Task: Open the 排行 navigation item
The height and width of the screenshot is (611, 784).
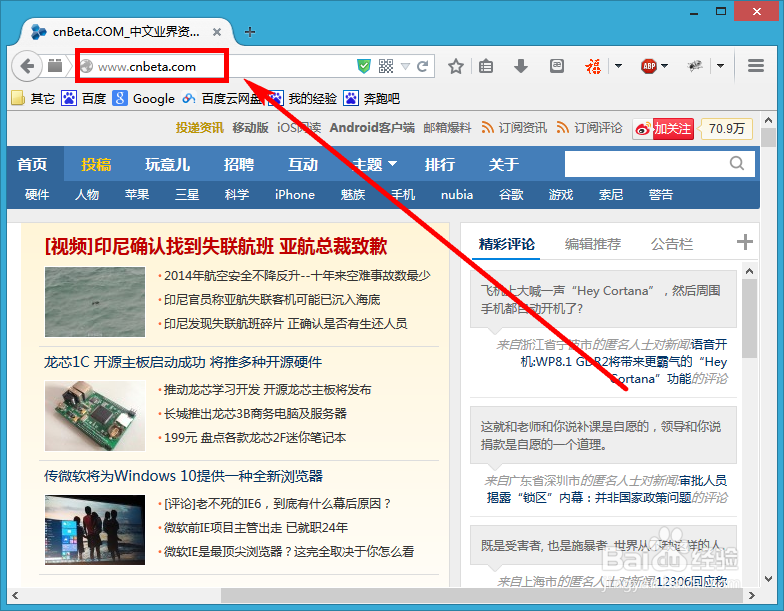Action: tap(440, 164)
